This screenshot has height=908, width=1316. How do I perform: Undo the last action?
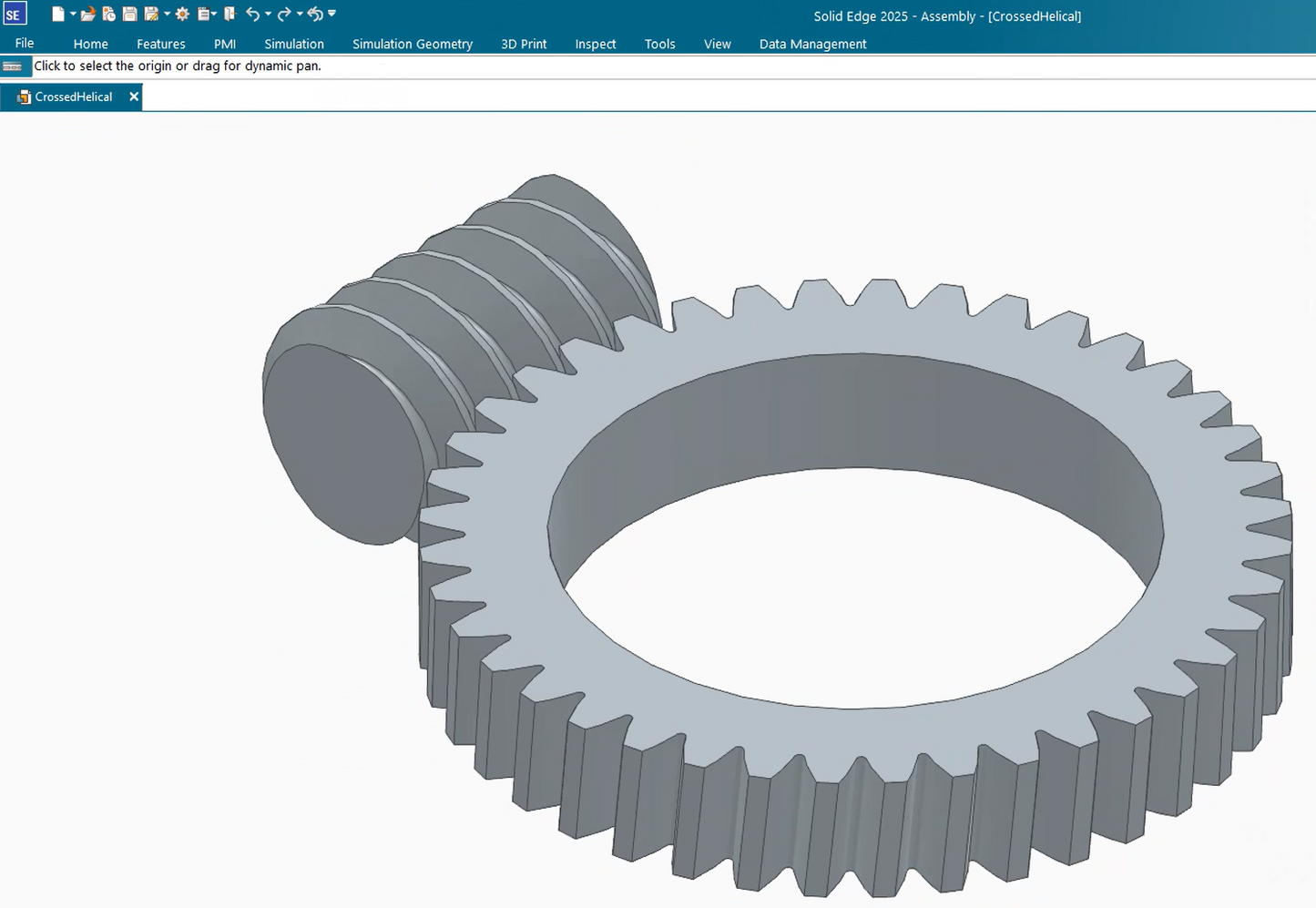[x=252, y=14]
